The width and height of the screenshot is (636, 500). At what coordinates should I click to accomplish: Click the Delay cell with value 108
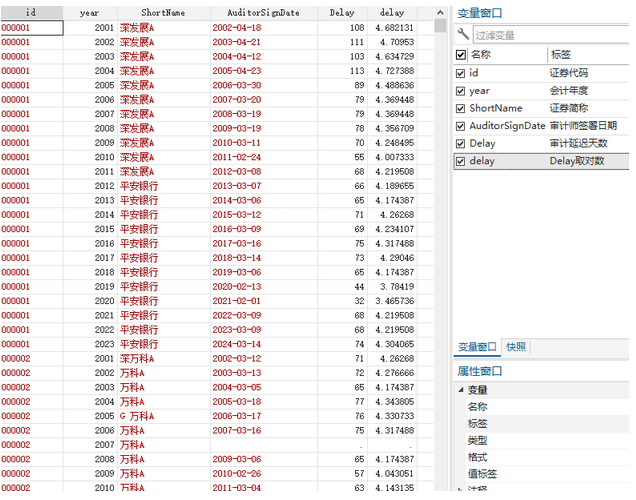point(342,28)
